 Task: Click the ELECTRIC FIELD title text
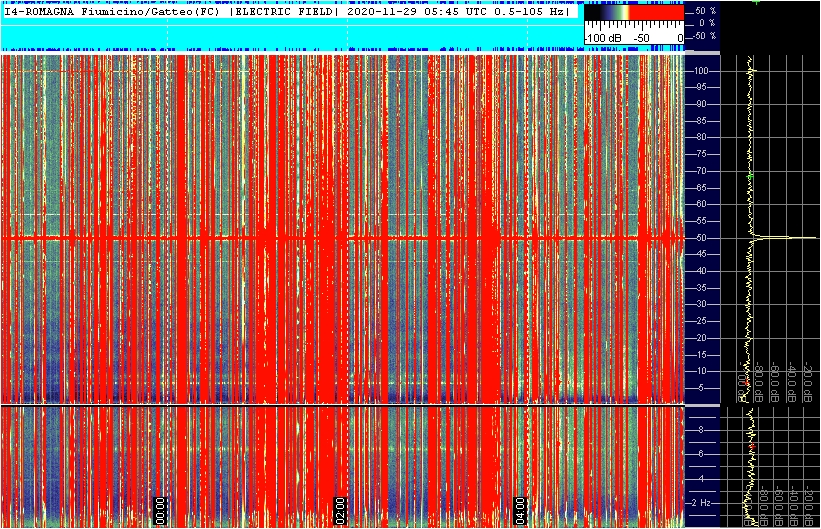[x=283, y=12]
